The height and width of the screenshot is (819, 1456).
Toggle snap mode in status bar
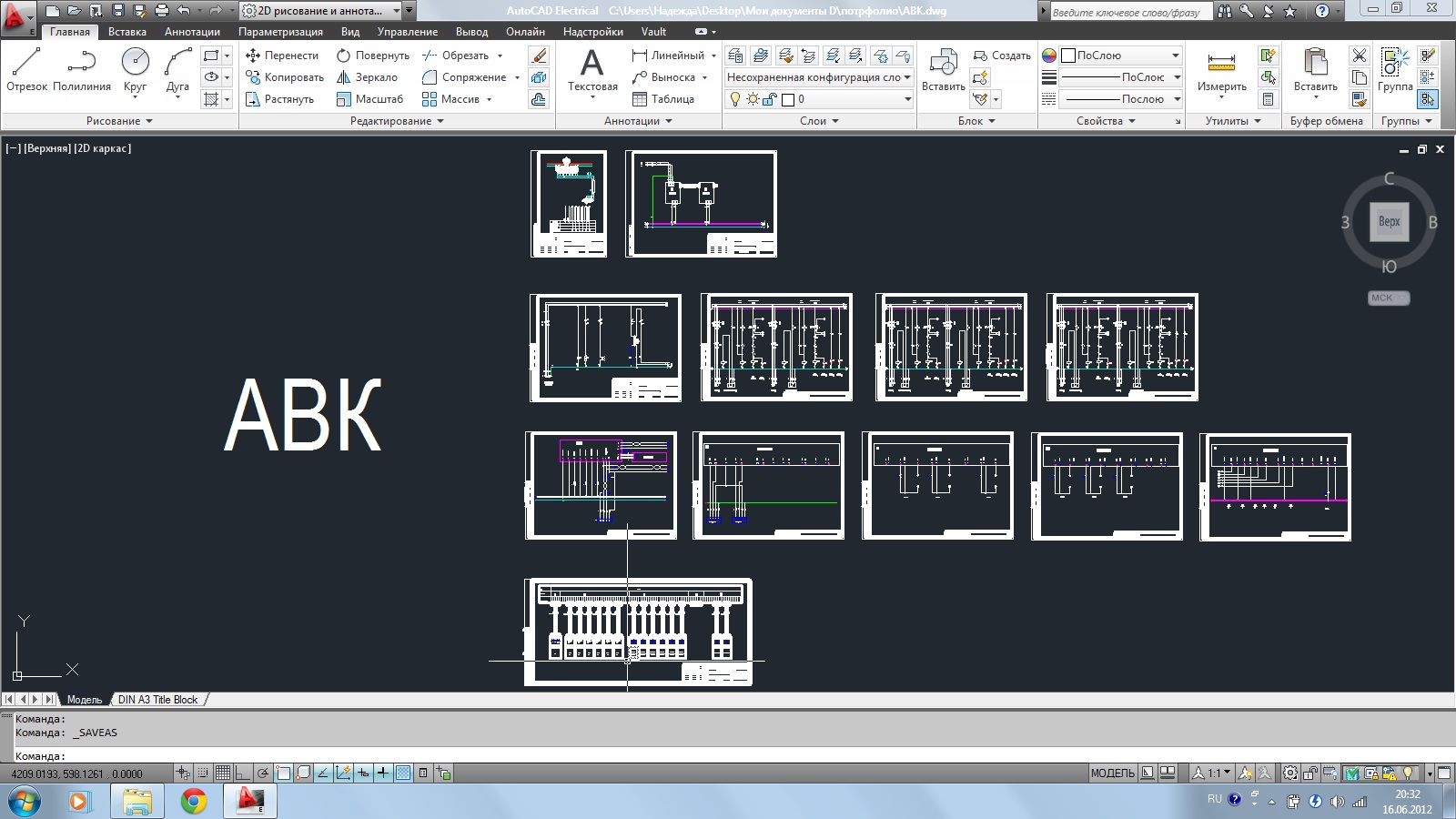pos(203,773)
